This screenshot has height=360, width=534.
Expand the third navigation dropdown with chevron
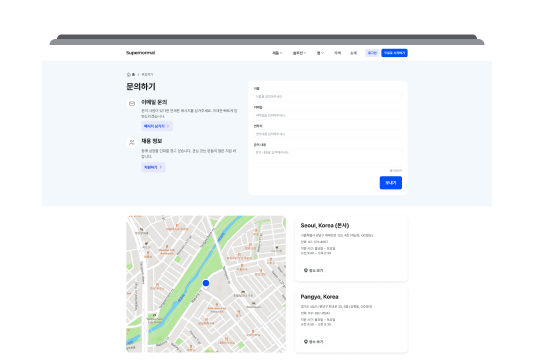(x=320, y=53)
